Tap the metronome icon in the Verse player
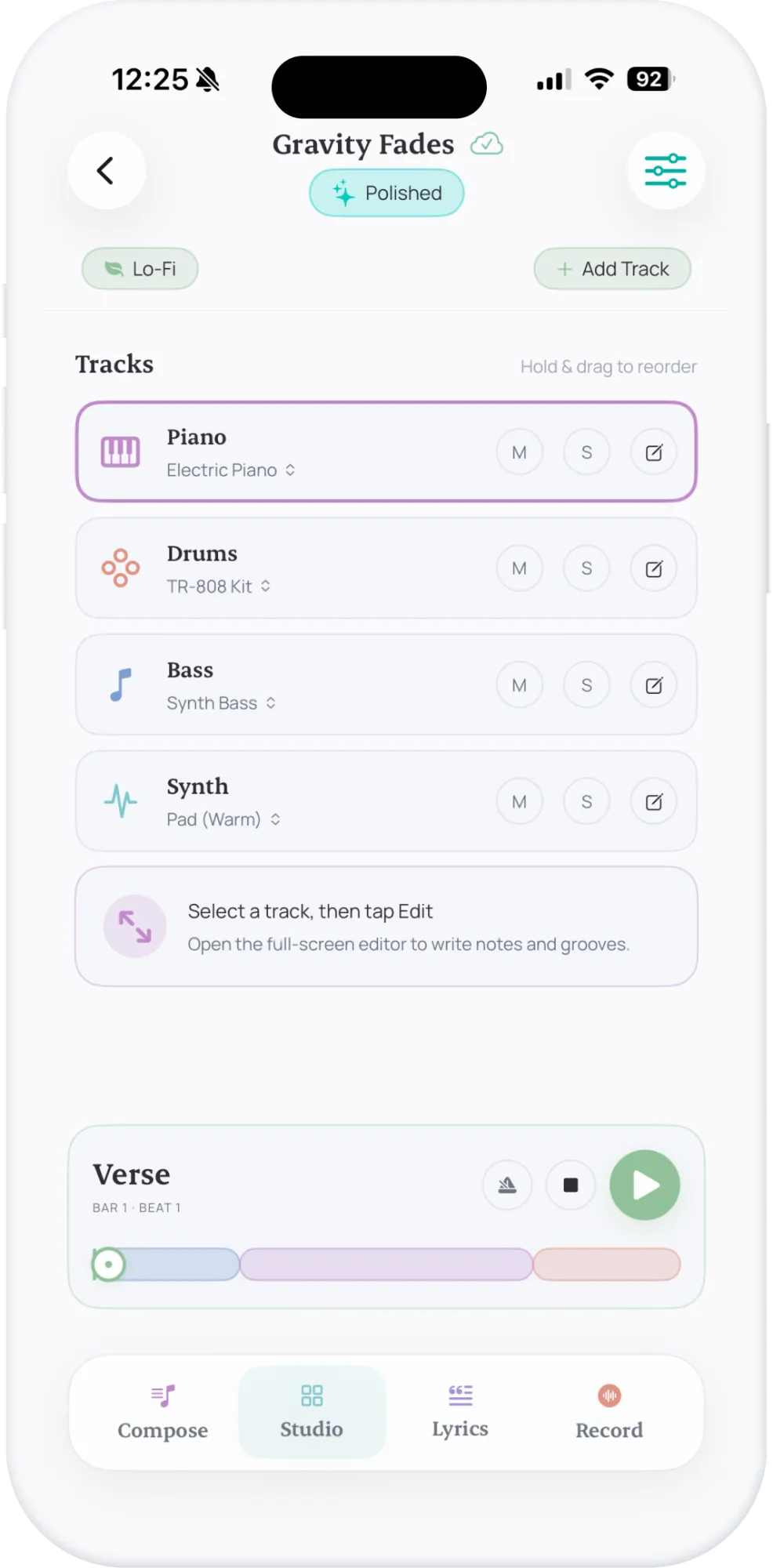This screenshot has height=1568, width=773. pos(507,1185)
